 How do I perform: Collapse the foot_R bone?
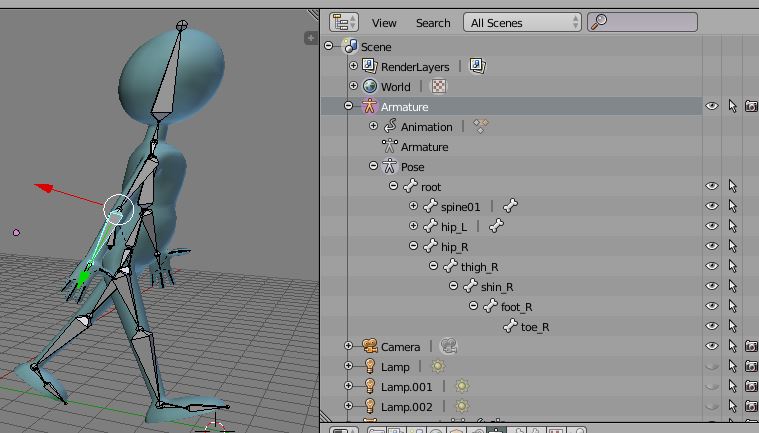tap(473, 306)
